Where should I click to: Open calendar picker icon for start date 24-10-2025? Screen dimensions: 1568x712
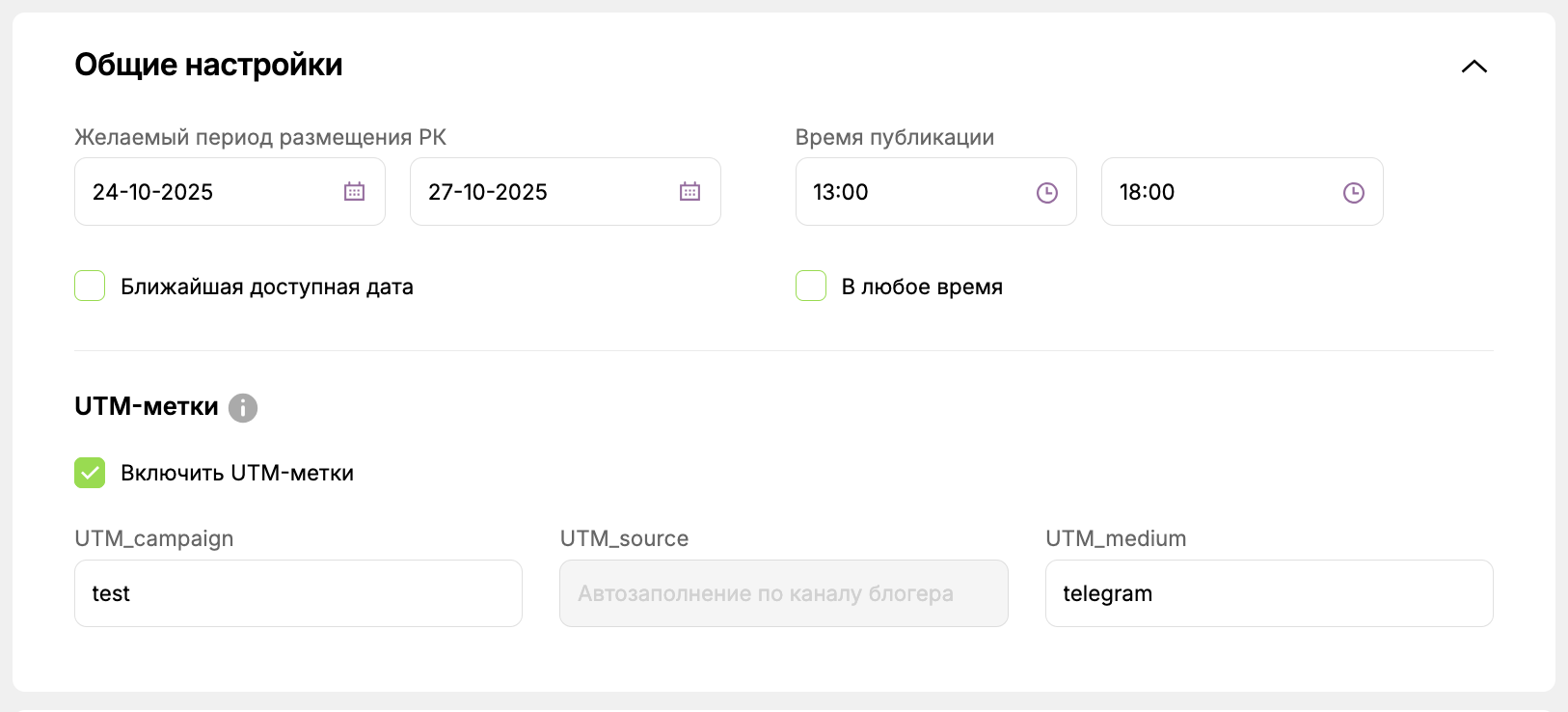point(354,192)
